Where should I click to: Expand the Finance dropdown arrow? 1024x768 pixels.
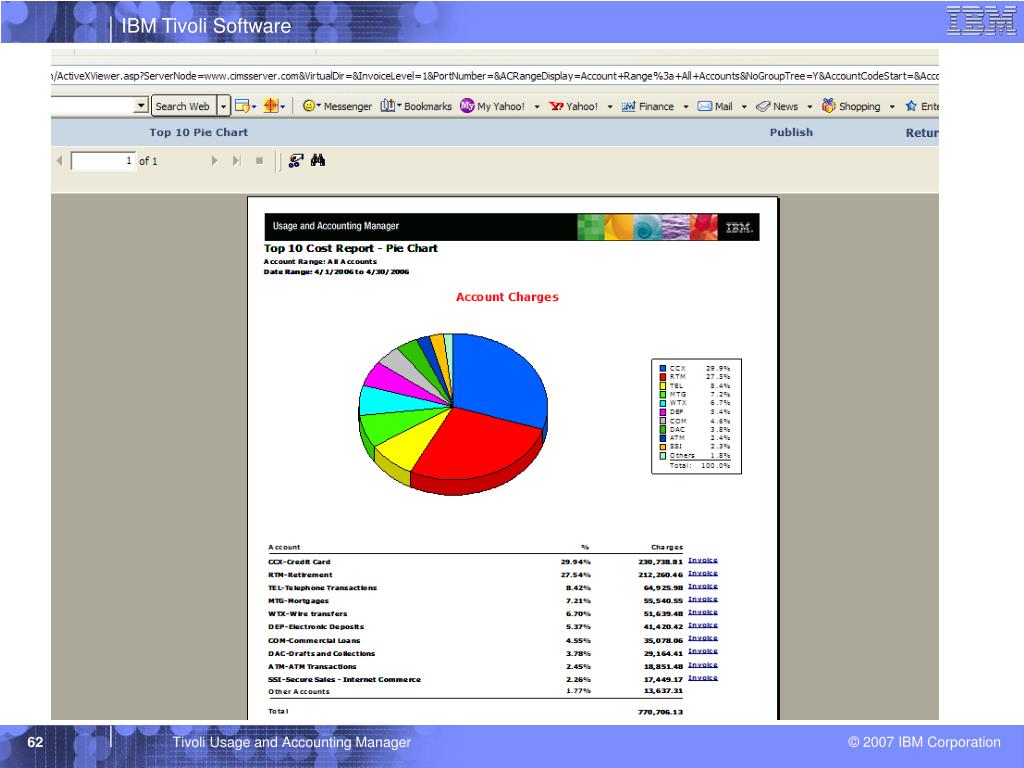tap(686, 106)
